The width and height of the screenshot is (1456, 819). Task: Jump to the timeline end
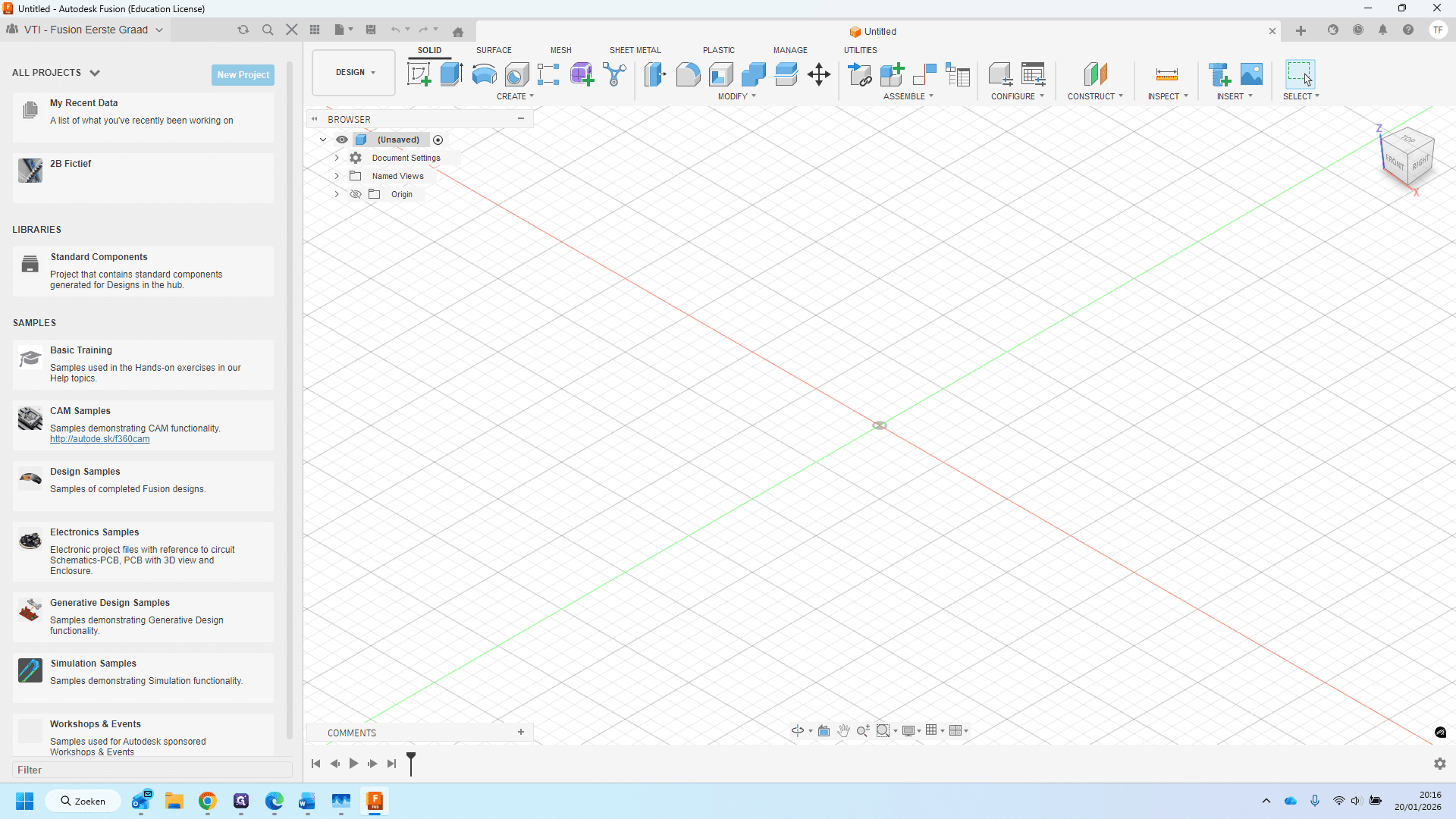click(x=391, y=764)
